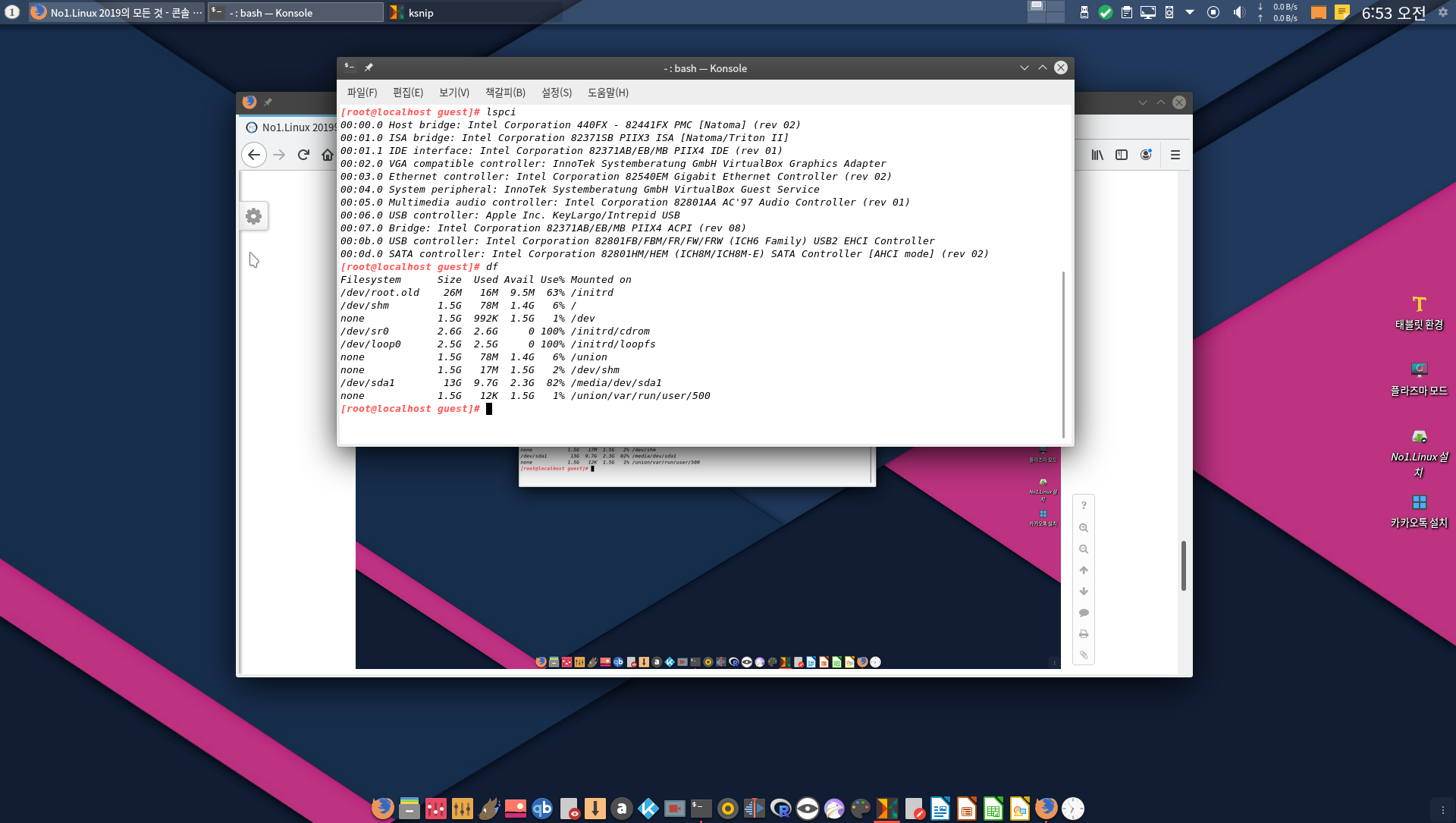Click the Firefox back button
The width and height of the screenshot is (1456, 823).
(254, 155)
